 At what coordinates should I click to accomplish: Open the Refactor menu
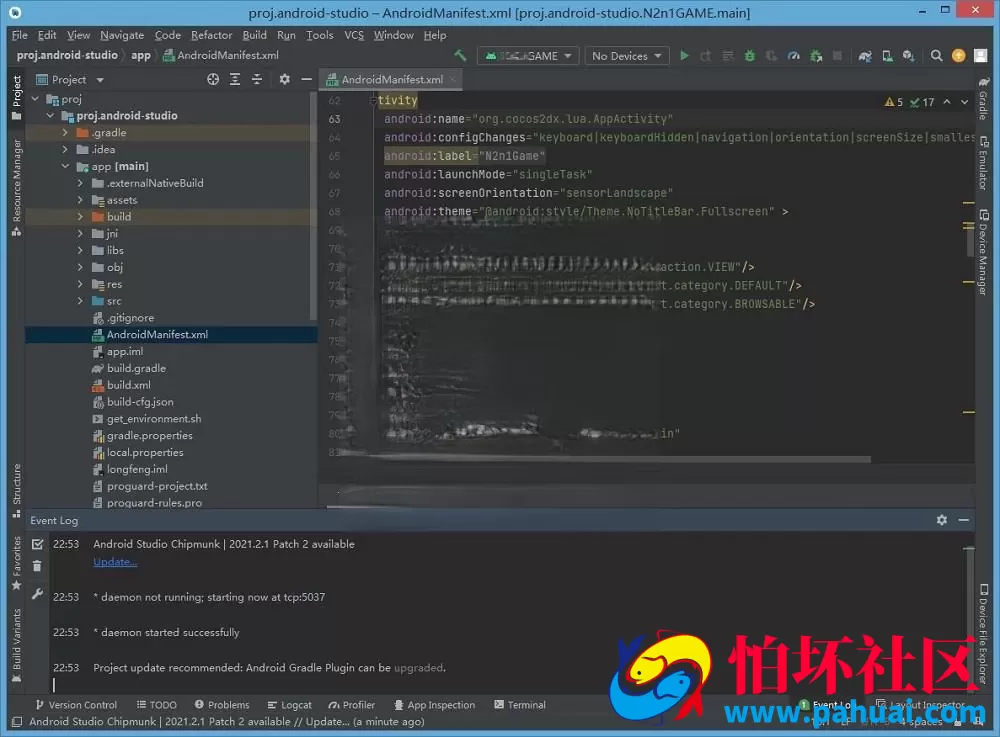point(211,35)
